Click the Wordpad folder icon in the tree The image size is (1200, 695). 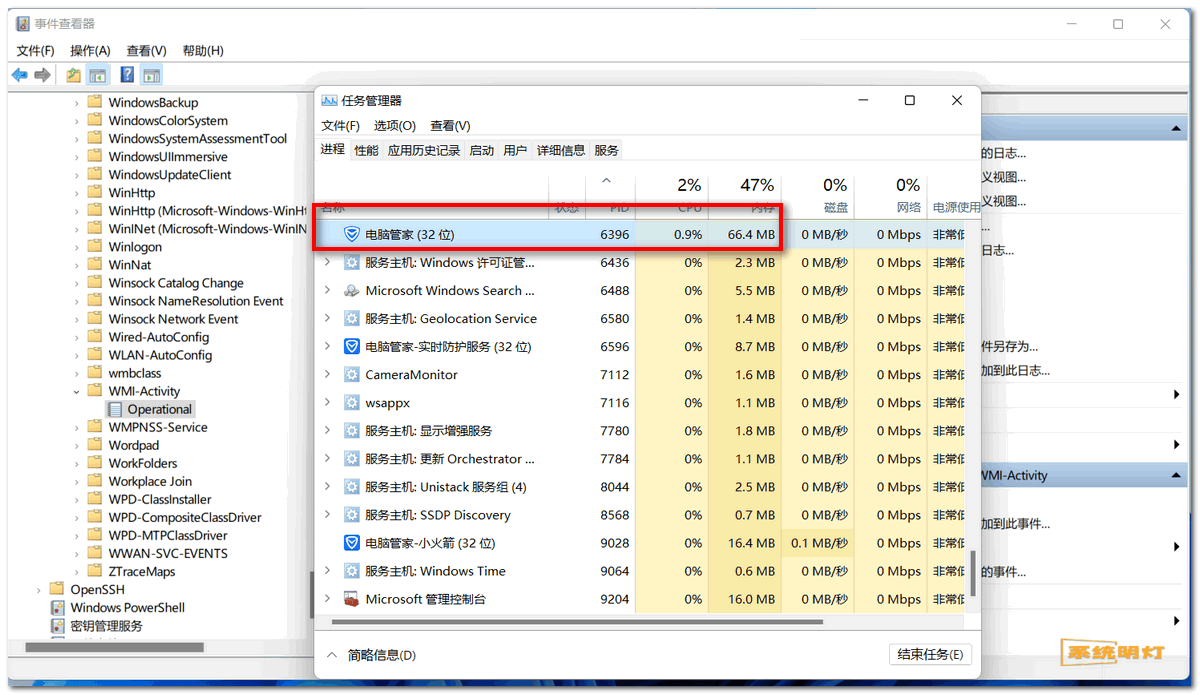(x=94, y=445)
